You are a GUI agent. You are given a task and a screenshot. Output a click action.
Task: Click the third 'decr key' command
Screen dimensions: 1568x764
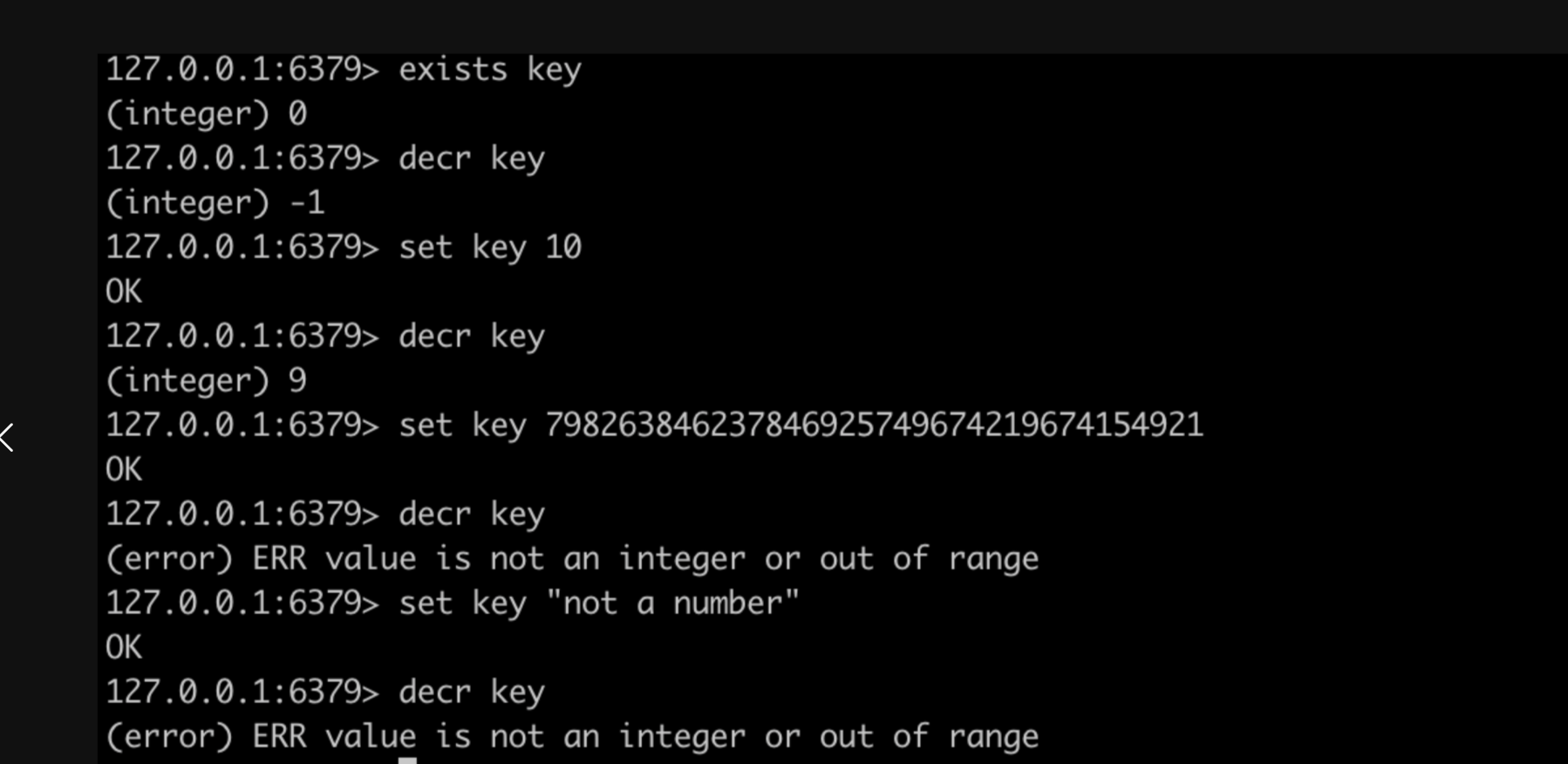click(472, 515)
